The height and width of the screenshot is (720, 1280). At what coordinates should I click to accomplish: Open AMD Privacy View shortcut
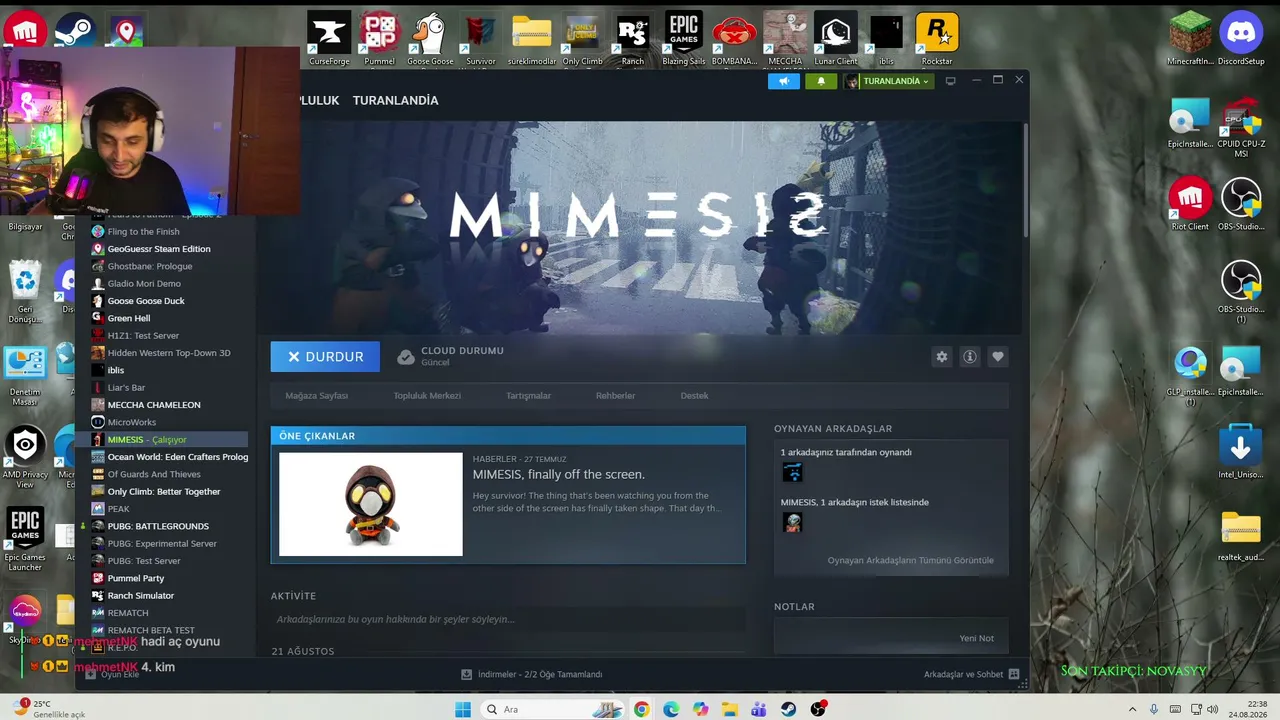(x=25, y=458)
